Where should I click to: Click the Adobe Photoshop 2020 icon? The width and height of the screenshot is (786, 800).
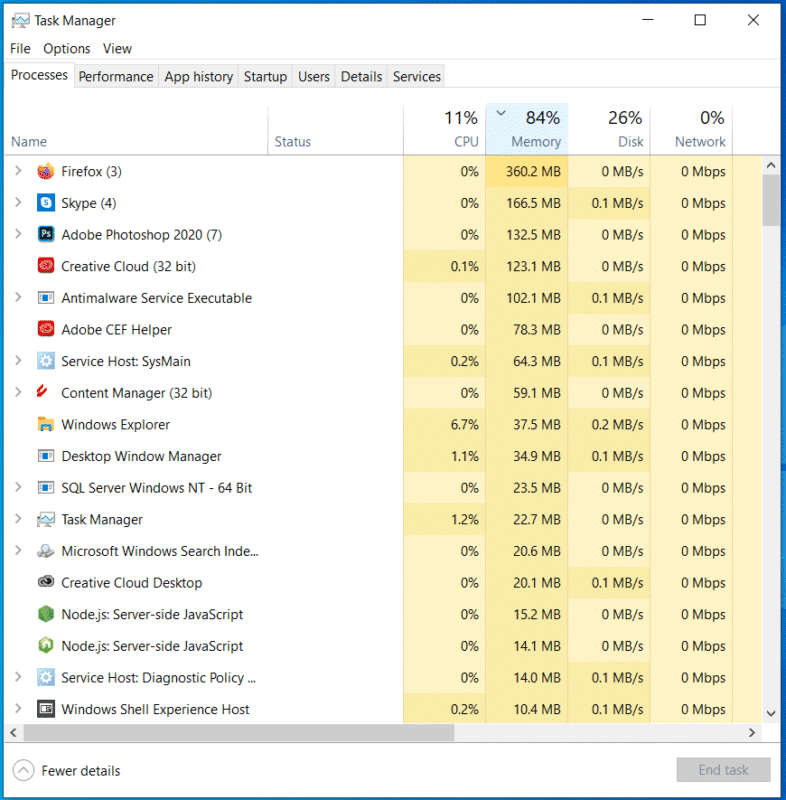(46, 235)
